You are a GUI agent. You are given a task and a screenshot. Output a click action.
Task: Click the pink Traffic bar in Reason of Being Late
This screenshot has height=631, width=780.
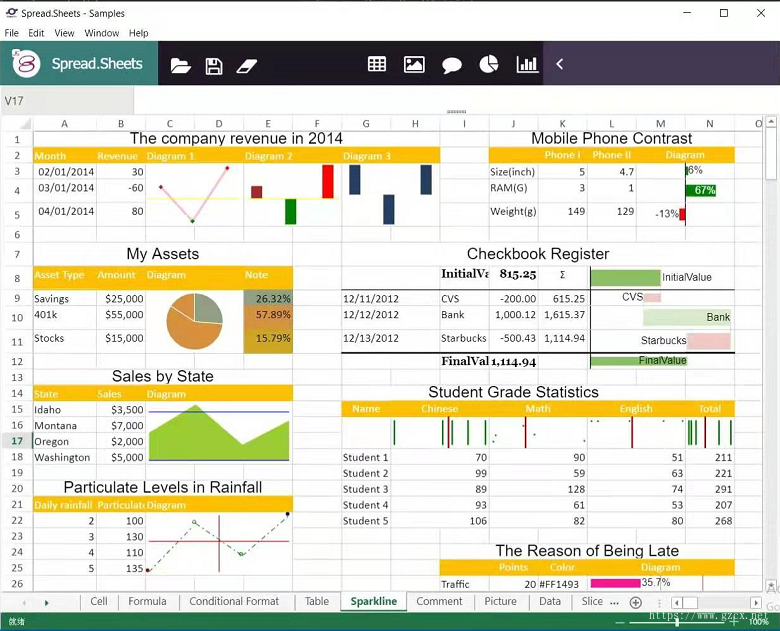(615, 583)
